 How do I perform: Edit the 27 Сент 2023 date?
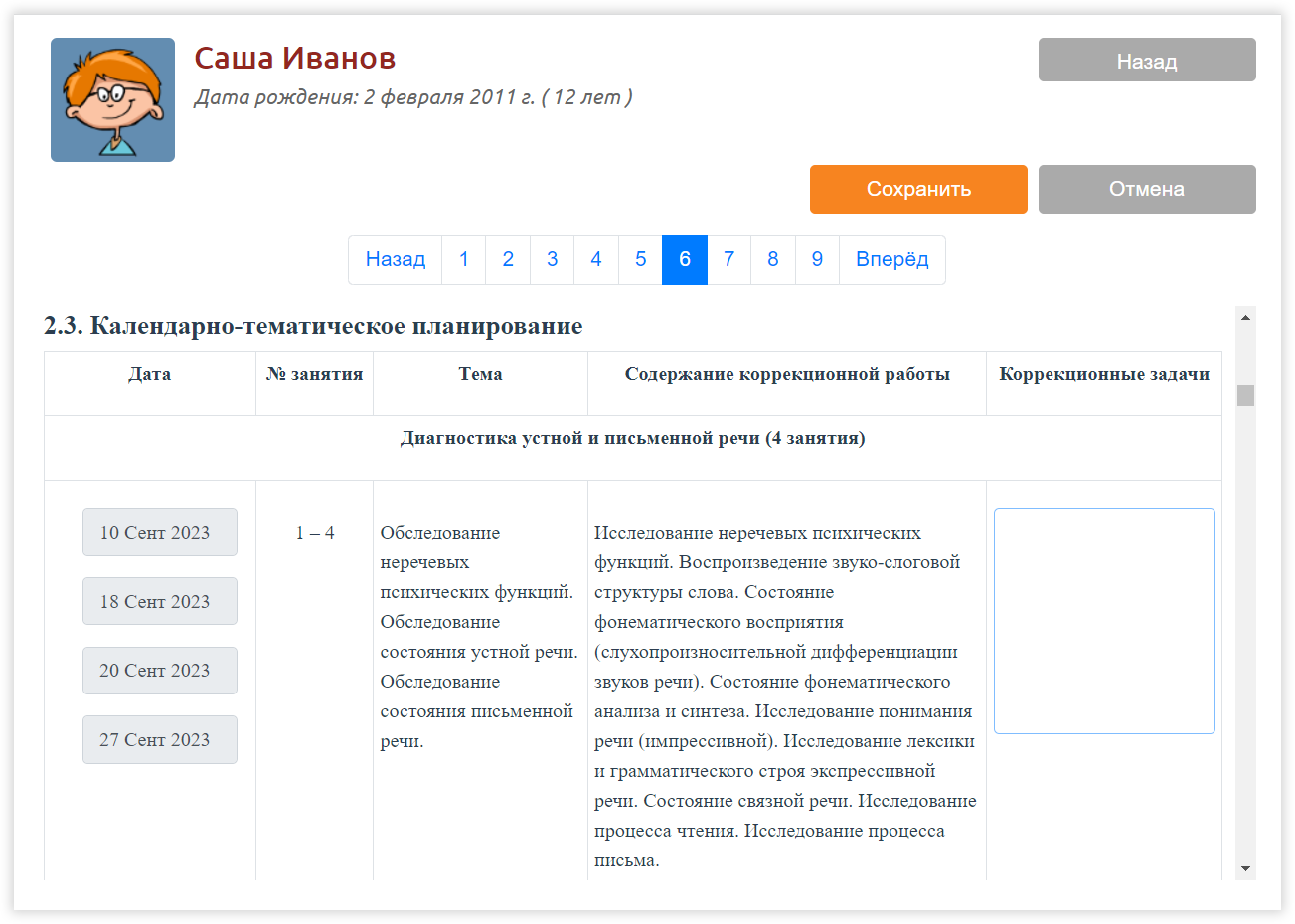click(159, 740)
